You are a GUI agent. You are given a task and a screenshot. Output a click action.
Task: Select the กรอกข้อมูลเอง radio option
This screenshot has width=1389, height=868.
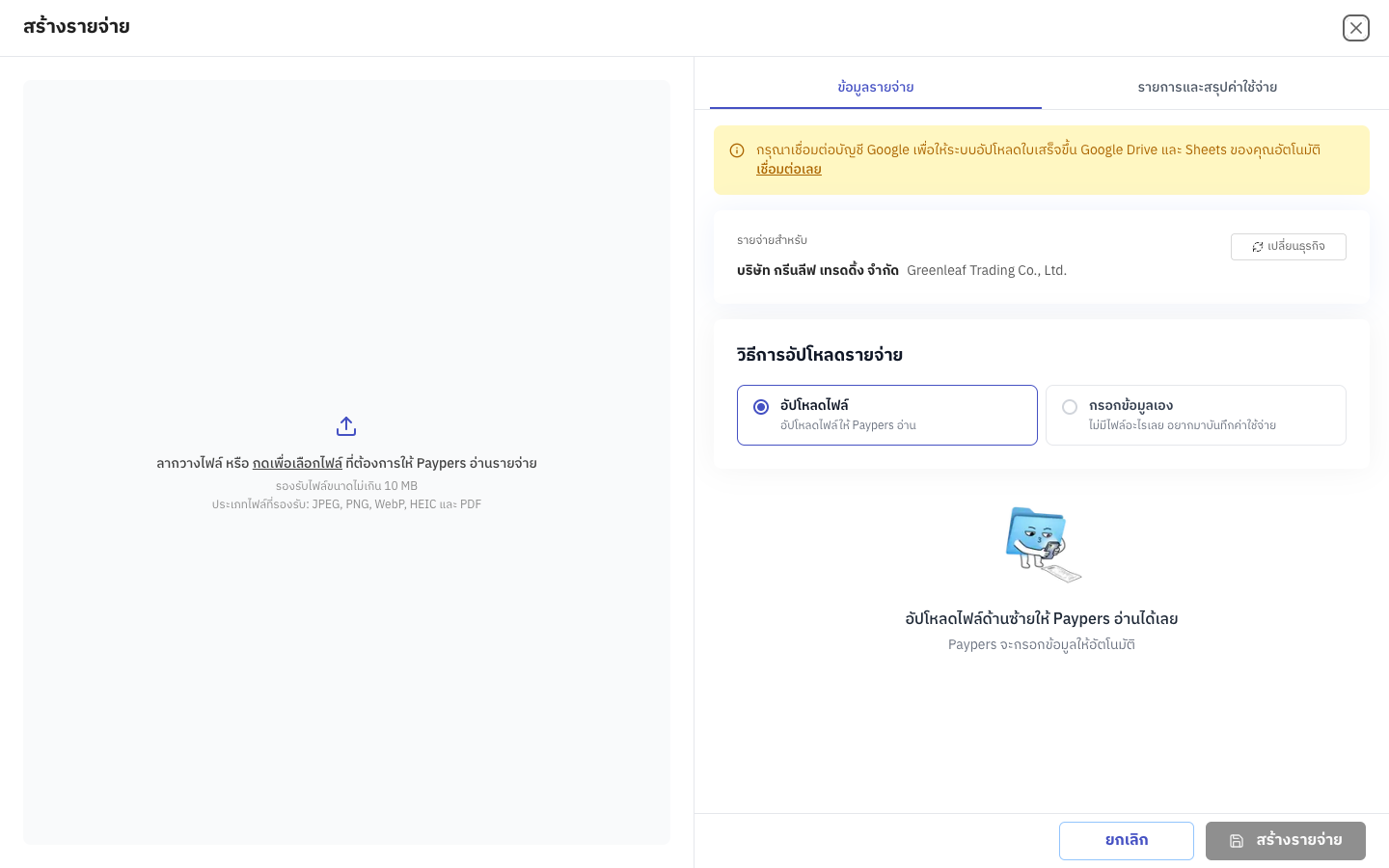[x=1070, y=407]
